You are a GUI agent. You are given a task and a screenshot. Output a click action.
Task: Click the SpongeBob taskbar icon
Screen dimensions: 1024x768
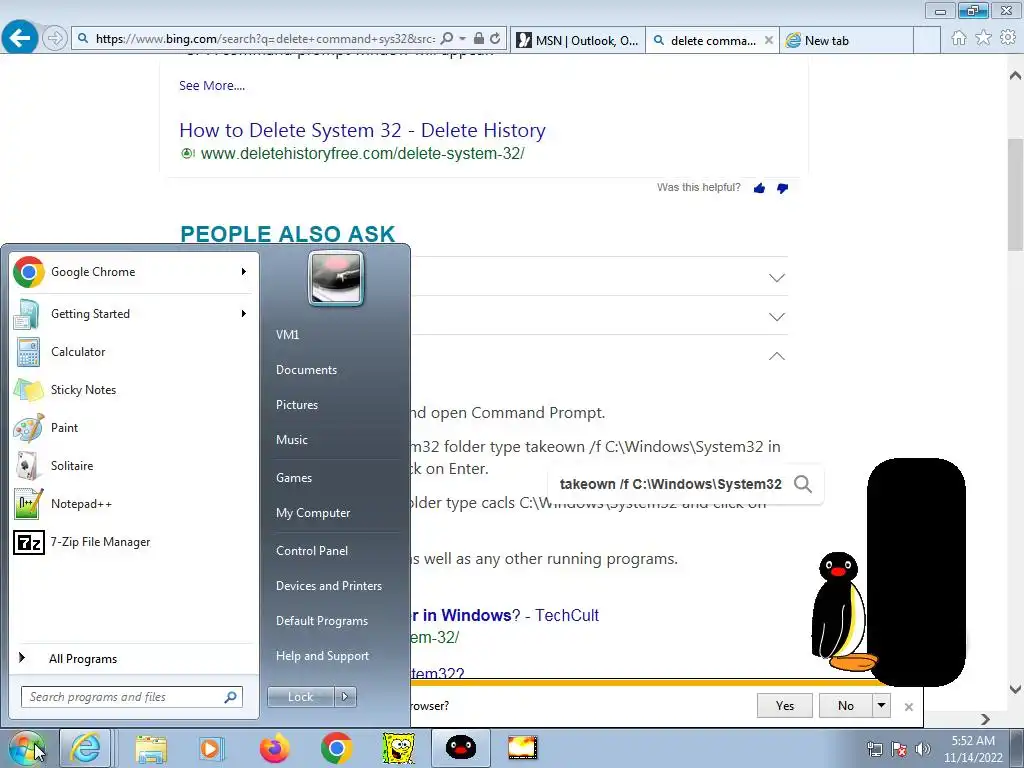coord(398,748)
